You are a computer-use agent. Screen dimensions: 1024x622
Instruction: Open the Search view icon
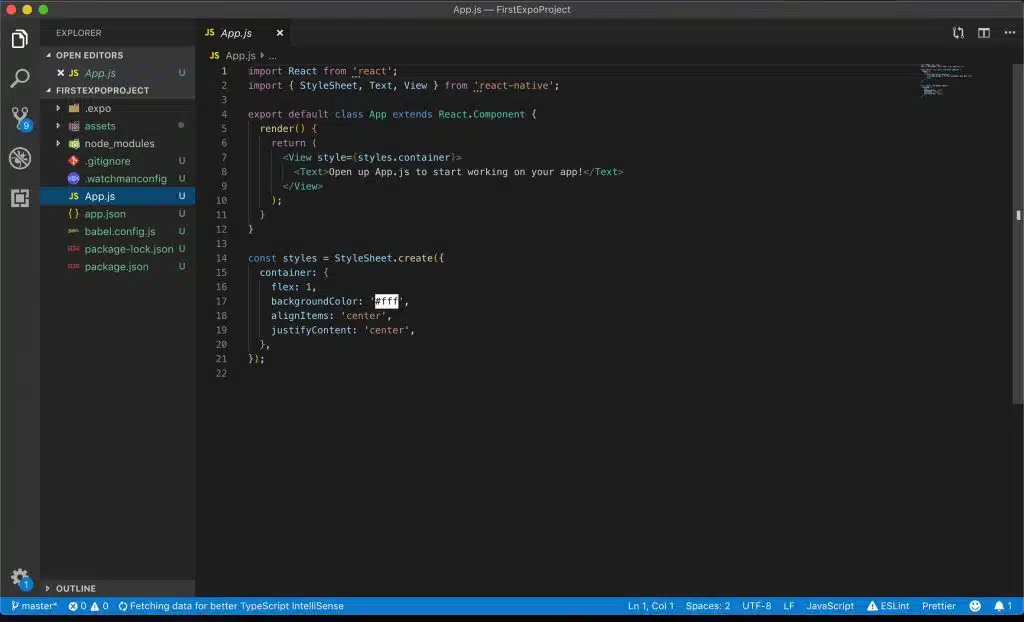(19, 79)
